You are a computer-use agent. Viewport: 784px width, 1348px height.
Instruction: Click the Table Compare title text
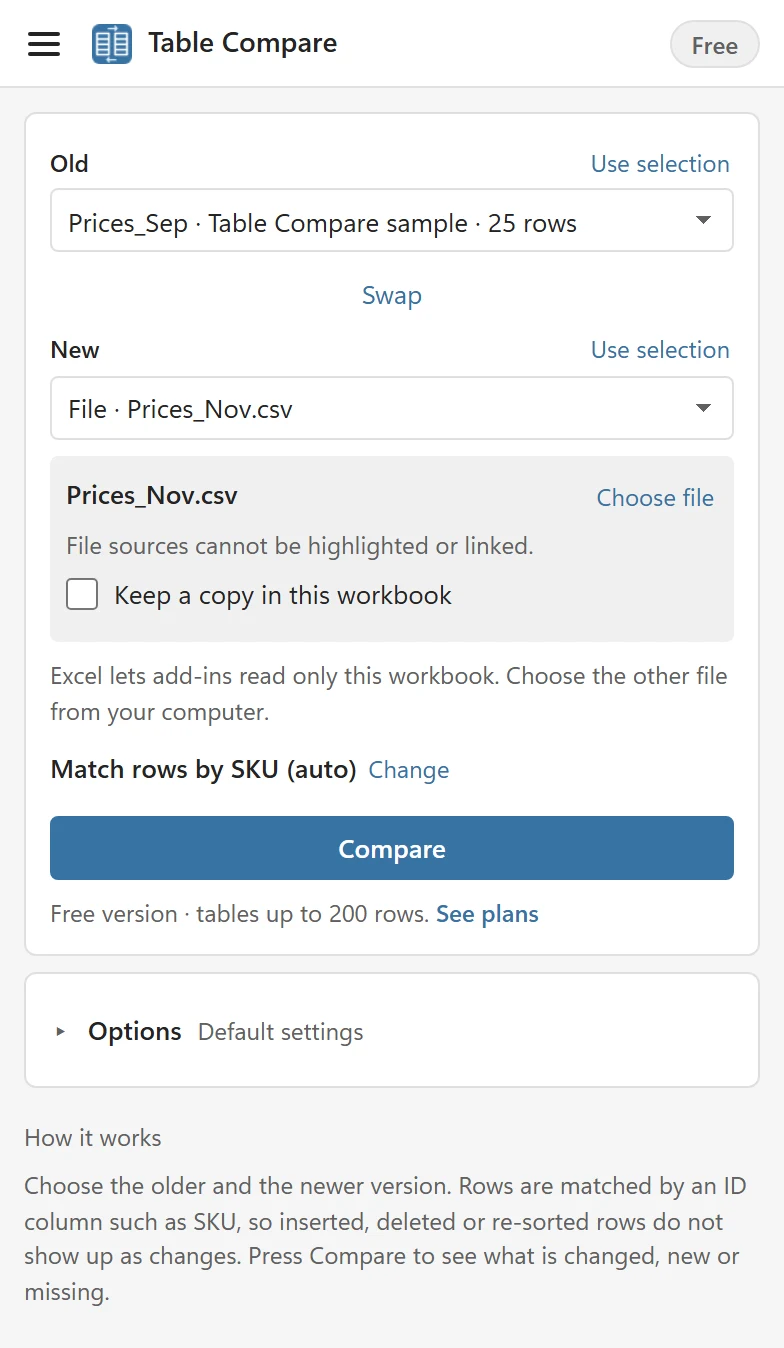coord(243,43)
